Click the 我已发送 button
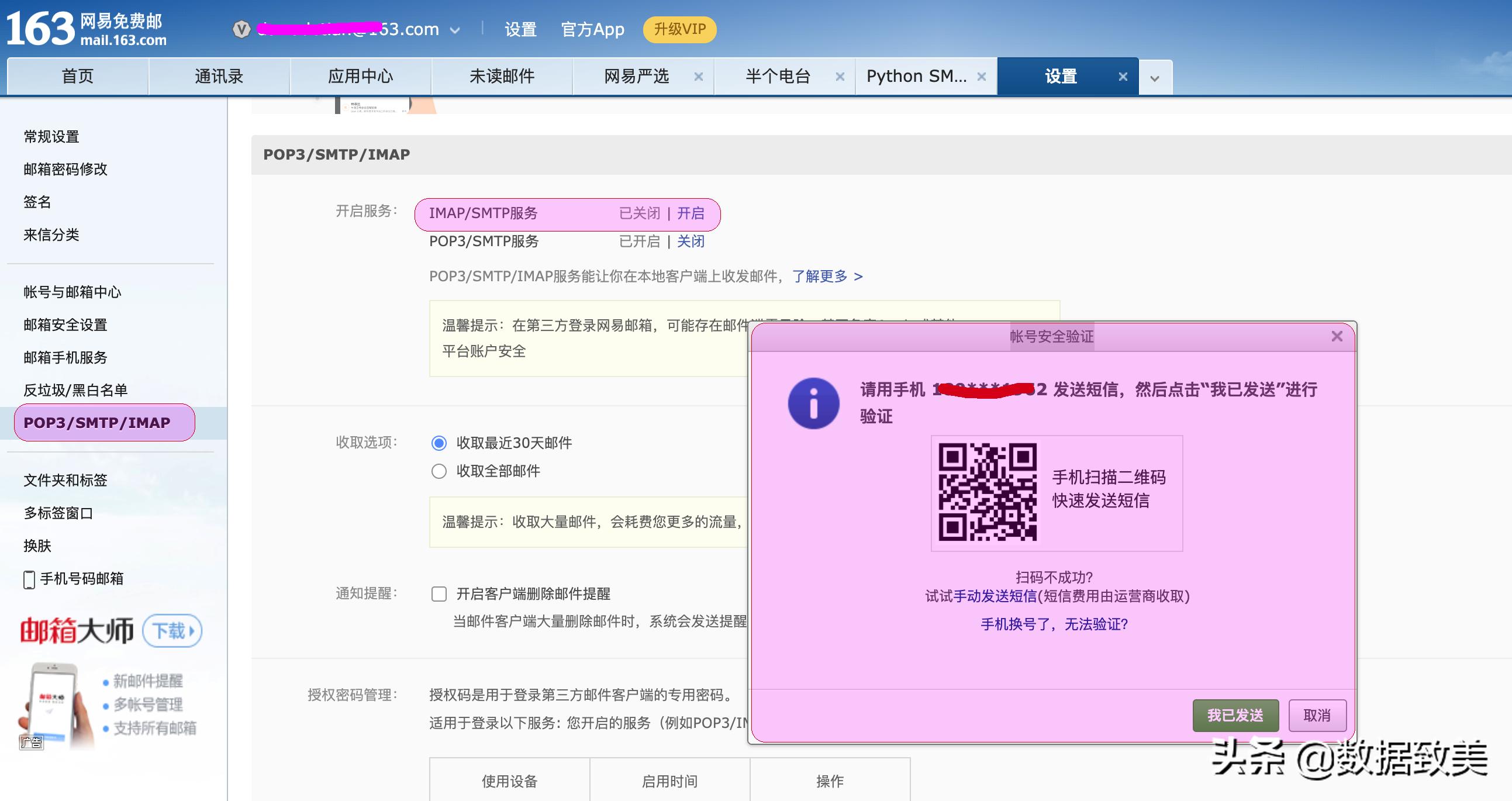The width and height of the screenshot is (1512, 801). tap(1235, 715)
